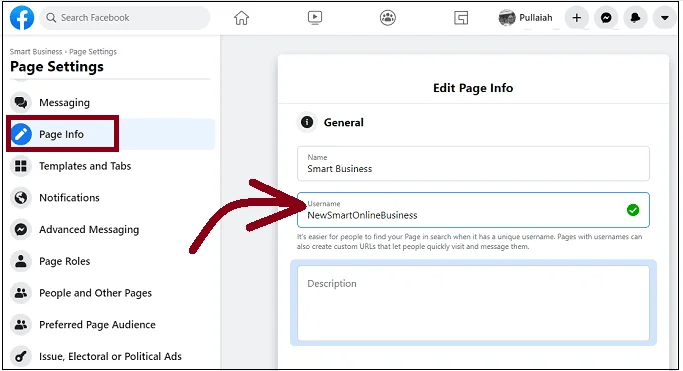Image resolution: width=683 pixels, height=371 pixels.
Task: Click the People and Other Pages icon
Action: point(20,293)
